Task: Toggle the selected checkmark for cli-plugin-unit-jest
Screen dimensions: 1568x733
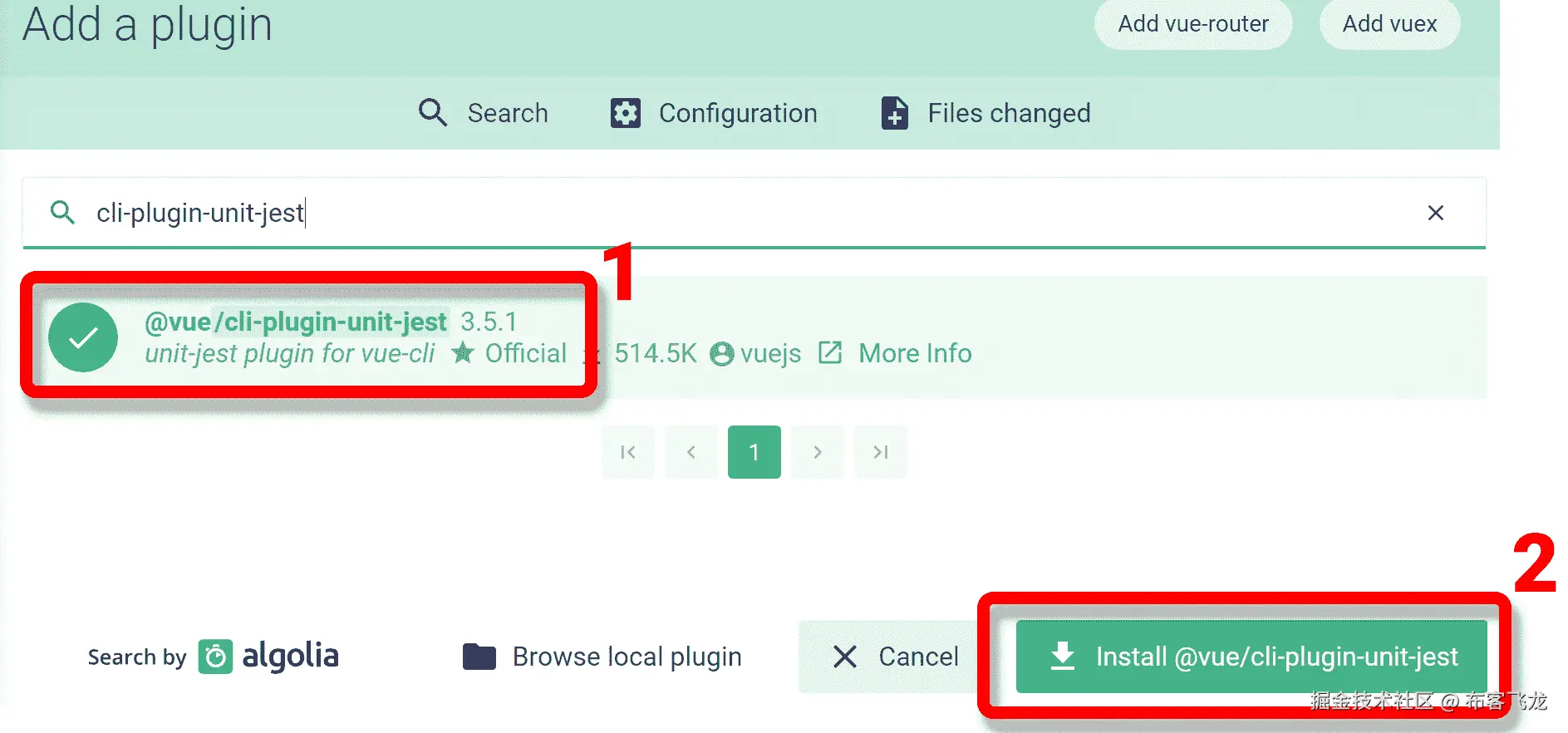Action: [83, 337]
